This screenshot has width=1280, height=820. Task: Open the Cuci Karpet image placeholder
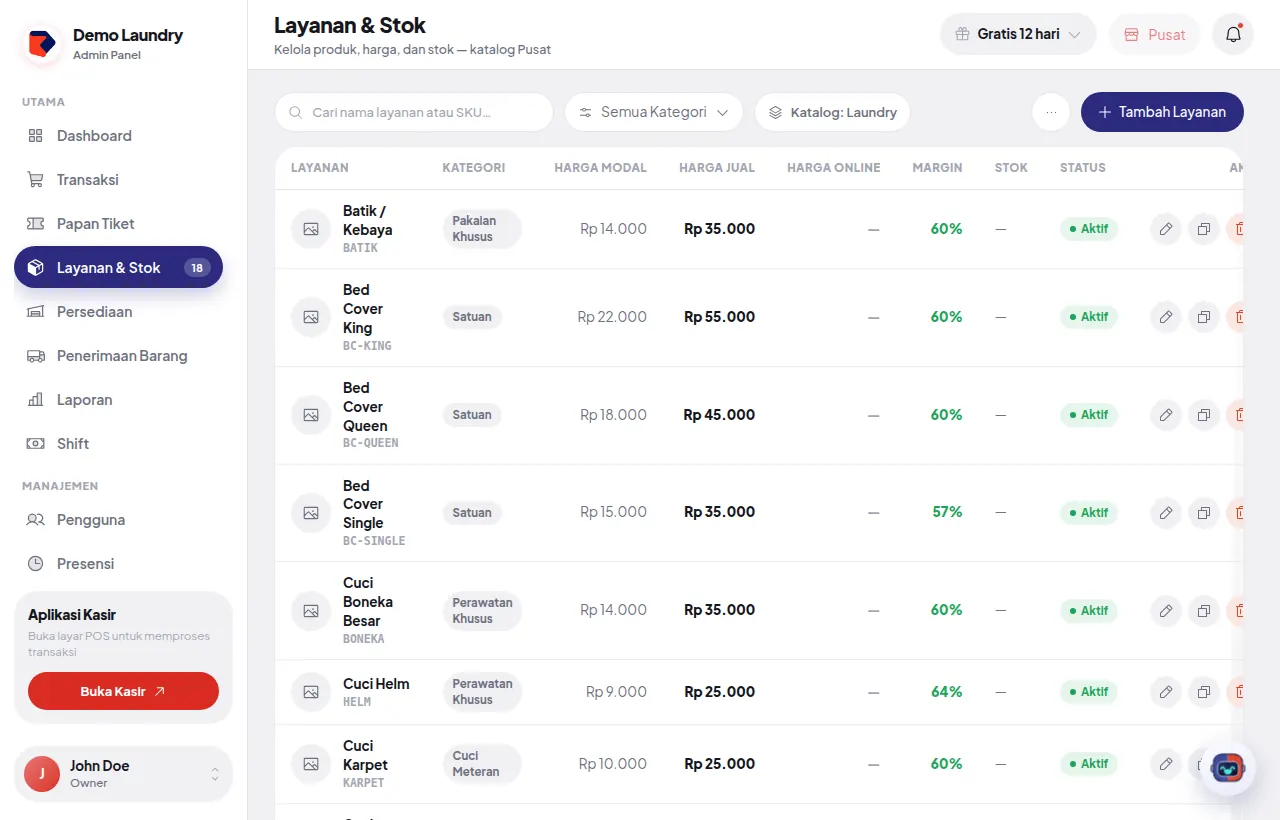(x=311, y=764)
